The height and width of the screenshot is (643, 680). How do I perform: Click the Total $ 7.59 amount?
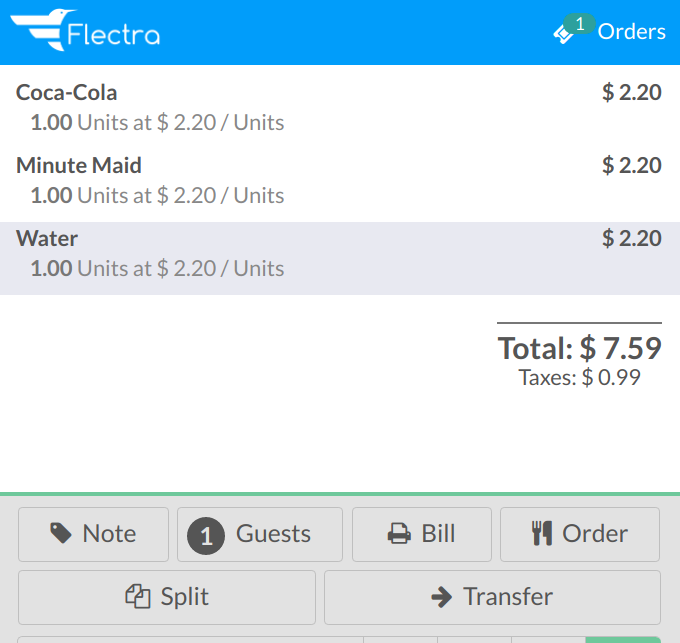pyautogui.click(x=580, y=348)
